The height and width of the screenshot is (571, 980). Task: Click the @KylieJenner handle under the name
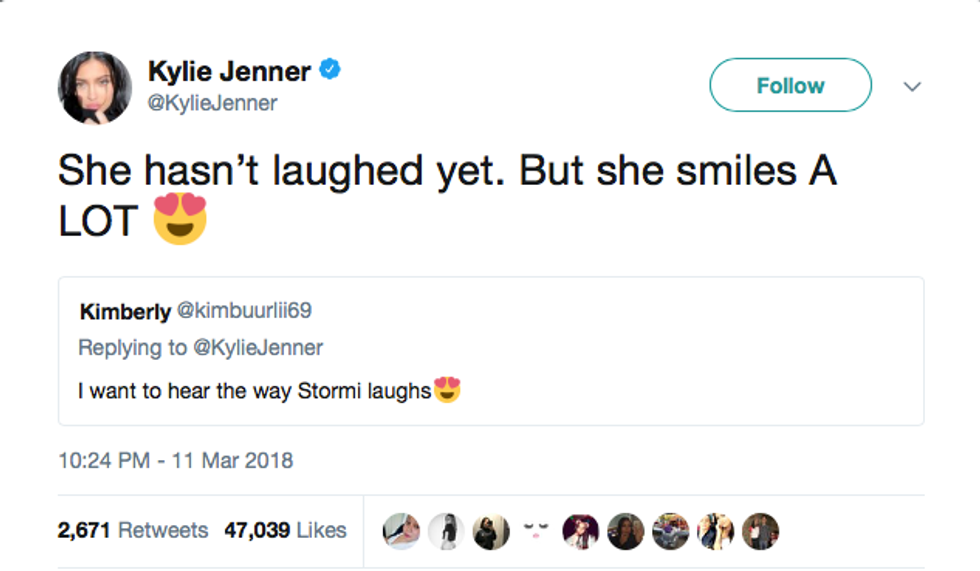[213, 103]
